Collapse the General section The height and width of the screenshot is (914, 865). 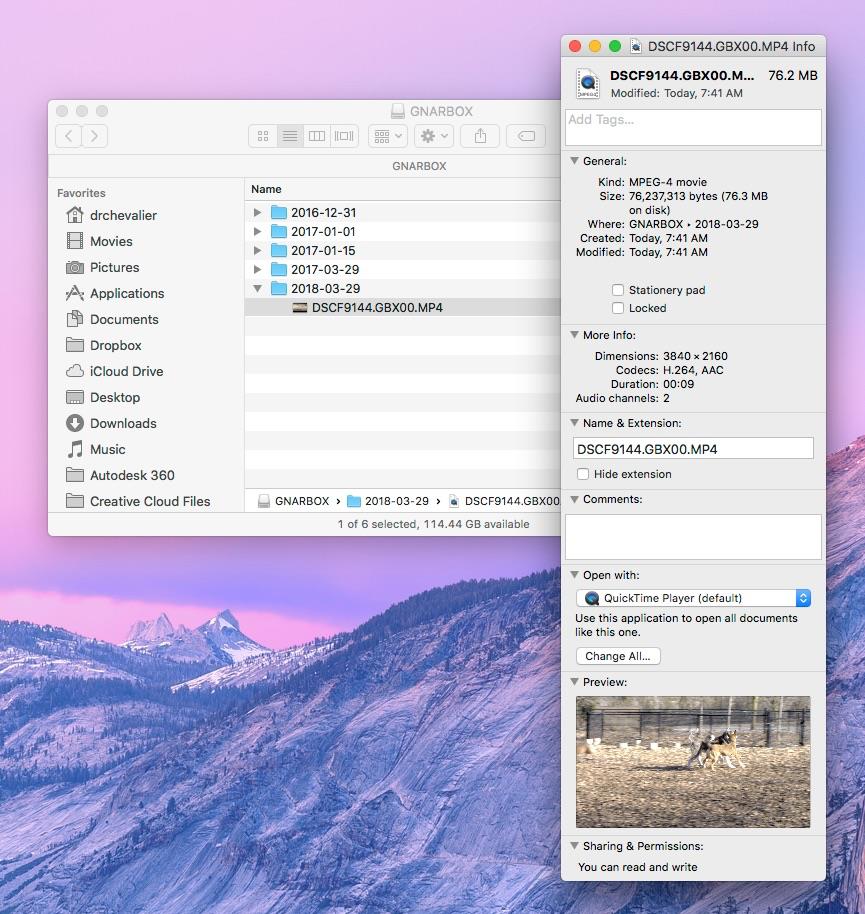pos(574,161)
